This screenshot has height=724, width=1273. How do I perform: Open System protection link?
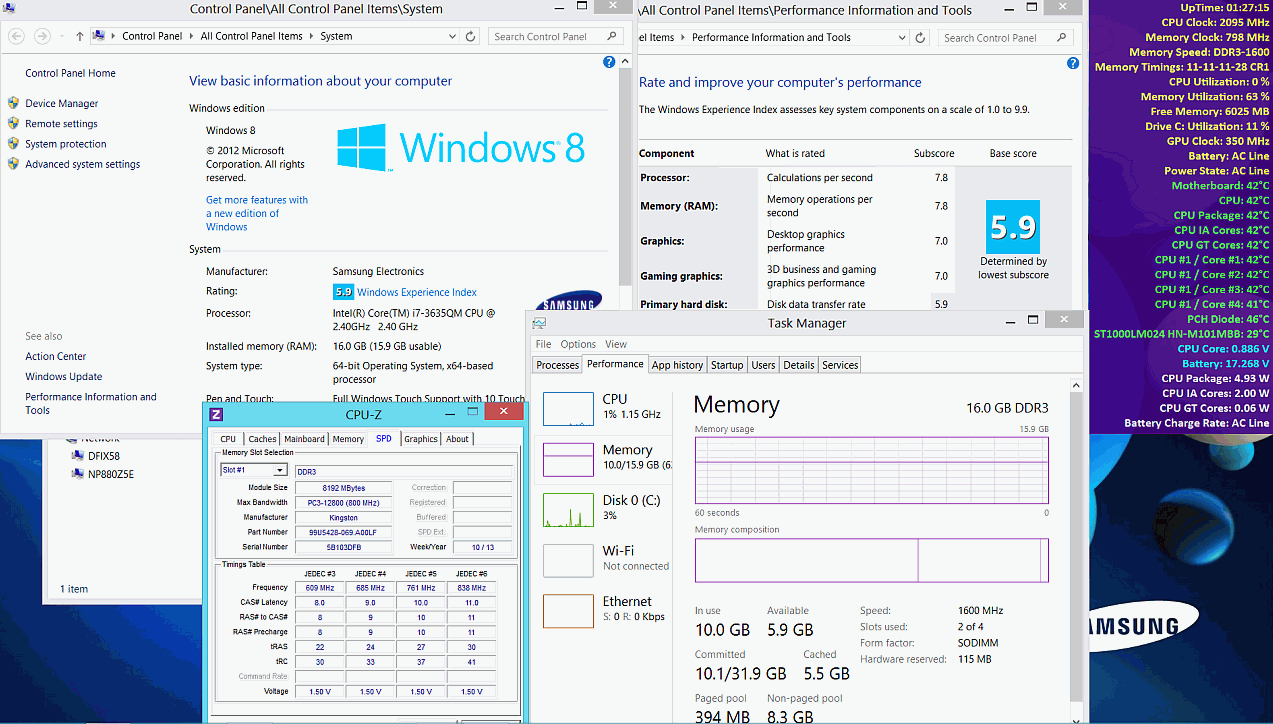coord(66,144)
